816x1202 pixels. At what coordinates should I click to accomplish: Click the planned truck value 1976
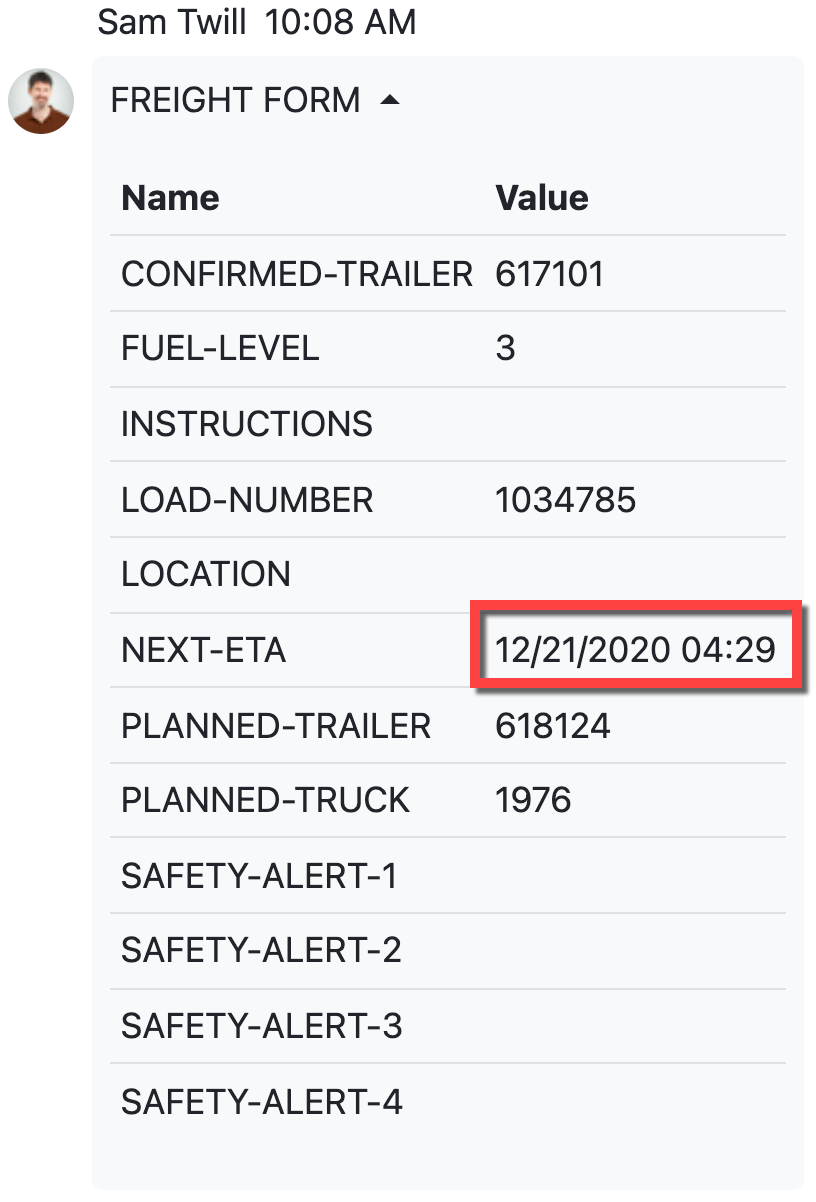[x=533, y=800]
